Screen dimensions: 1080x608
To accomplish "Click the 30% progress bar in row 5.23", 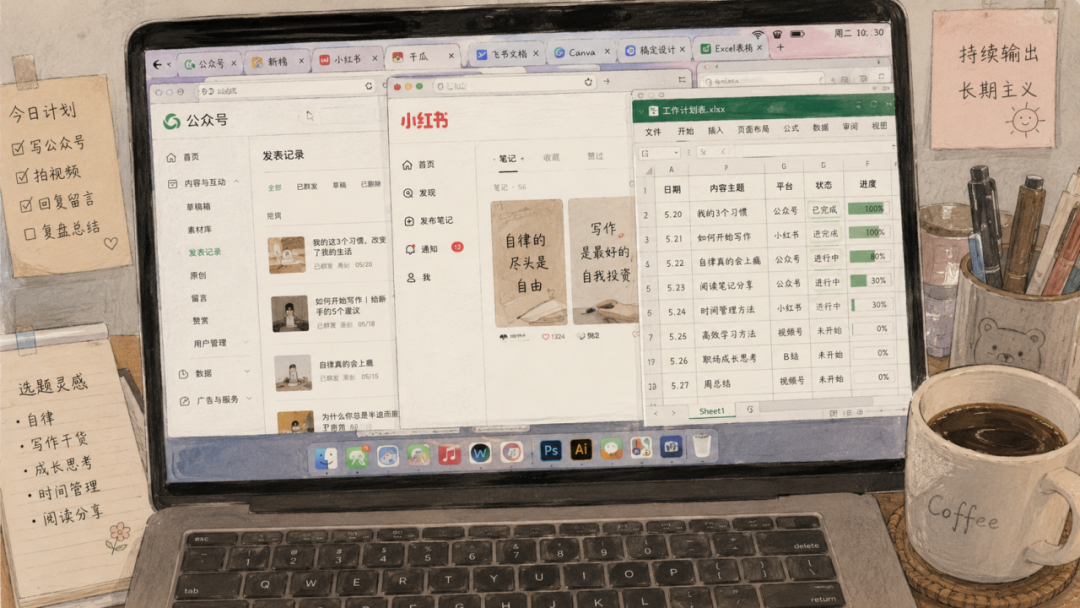I will click(869, 280).
